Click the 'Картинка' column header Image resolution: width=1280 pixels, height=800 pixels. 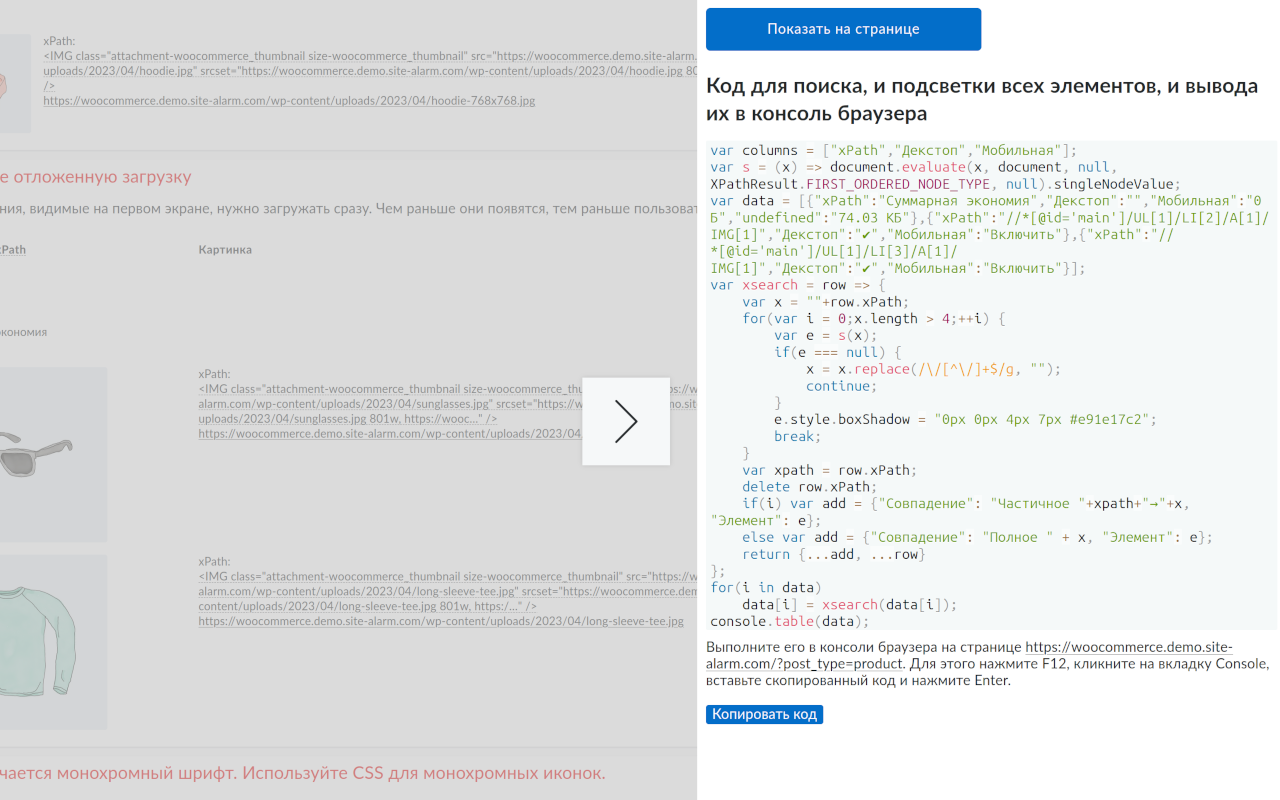tap(225, 249)
